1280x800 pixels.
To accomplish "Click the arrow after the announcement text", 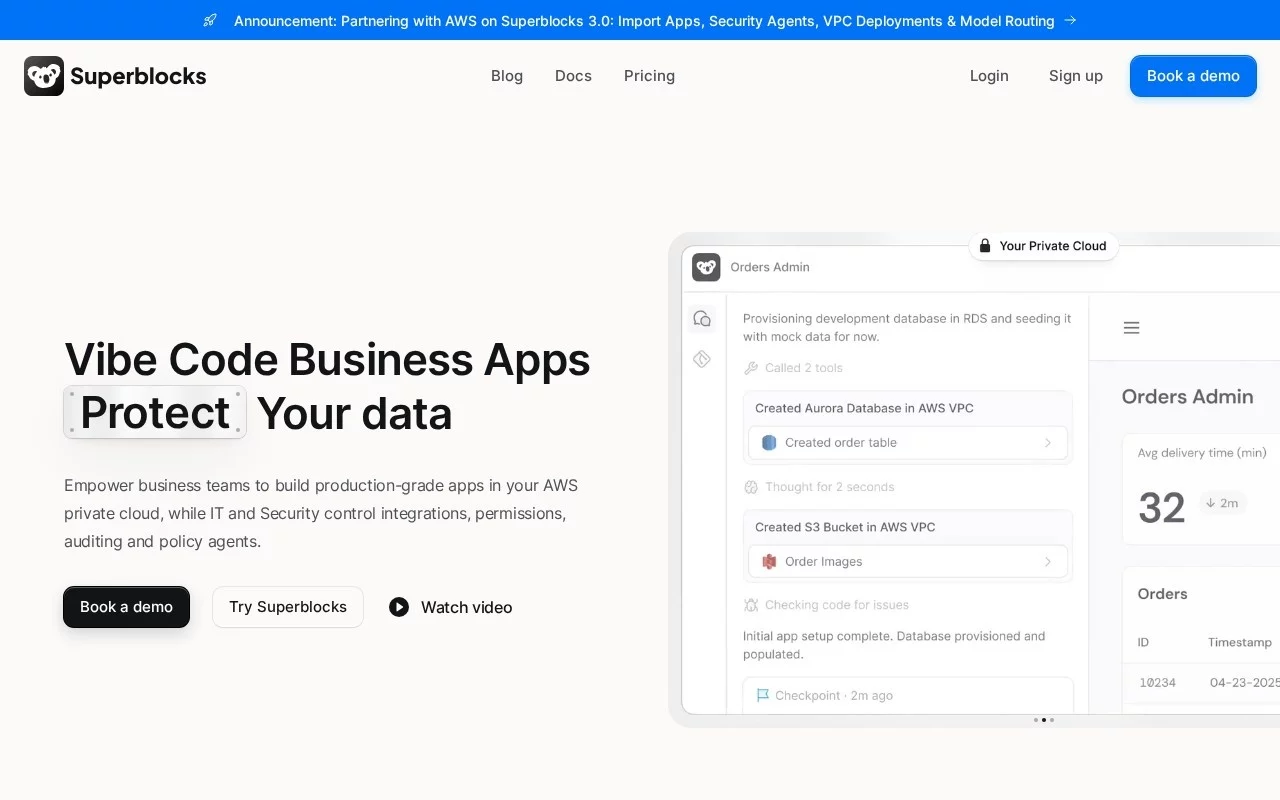I will click(1070, 20).
